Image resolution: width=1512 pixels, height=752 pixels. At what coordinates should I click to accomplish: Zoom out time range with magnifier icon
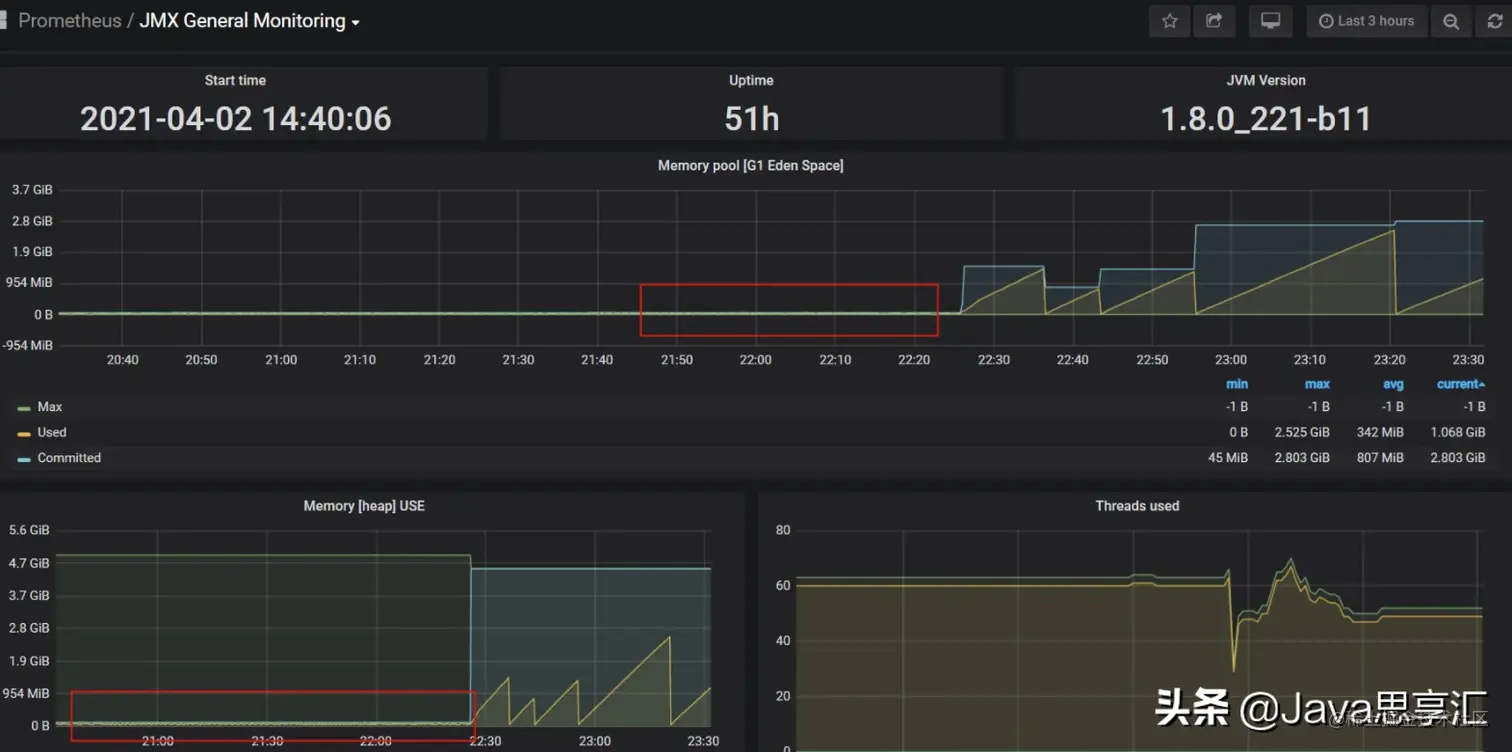coord(1450,21)
